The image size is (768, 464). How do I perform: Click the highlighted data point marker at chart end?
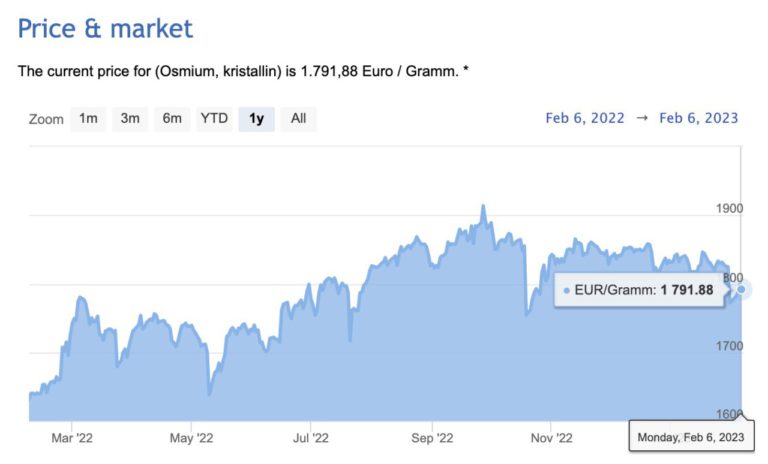click(x=741, y=289)
